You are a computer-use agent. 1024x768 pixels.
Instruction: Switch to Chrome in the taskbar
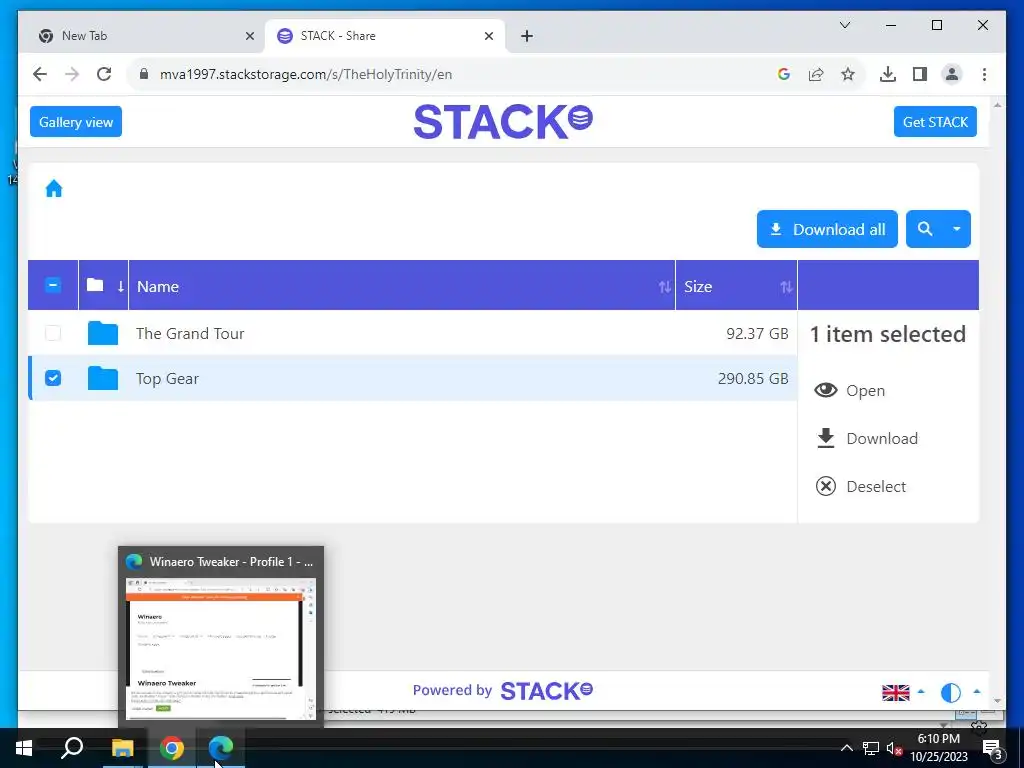pyautogui.click(x=172, y=748)
